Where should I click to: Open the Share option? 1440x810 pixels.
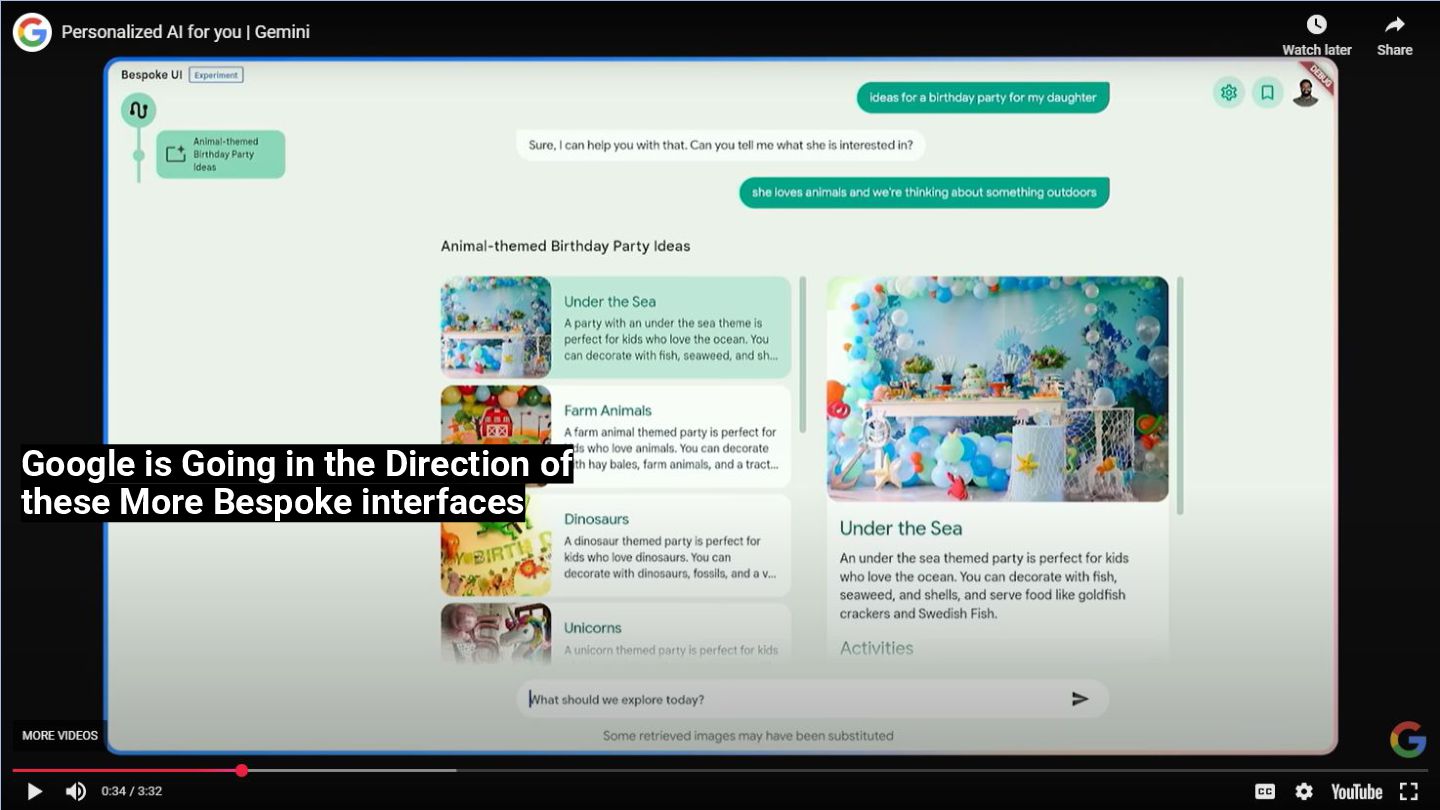click(x=1394, y=36)
